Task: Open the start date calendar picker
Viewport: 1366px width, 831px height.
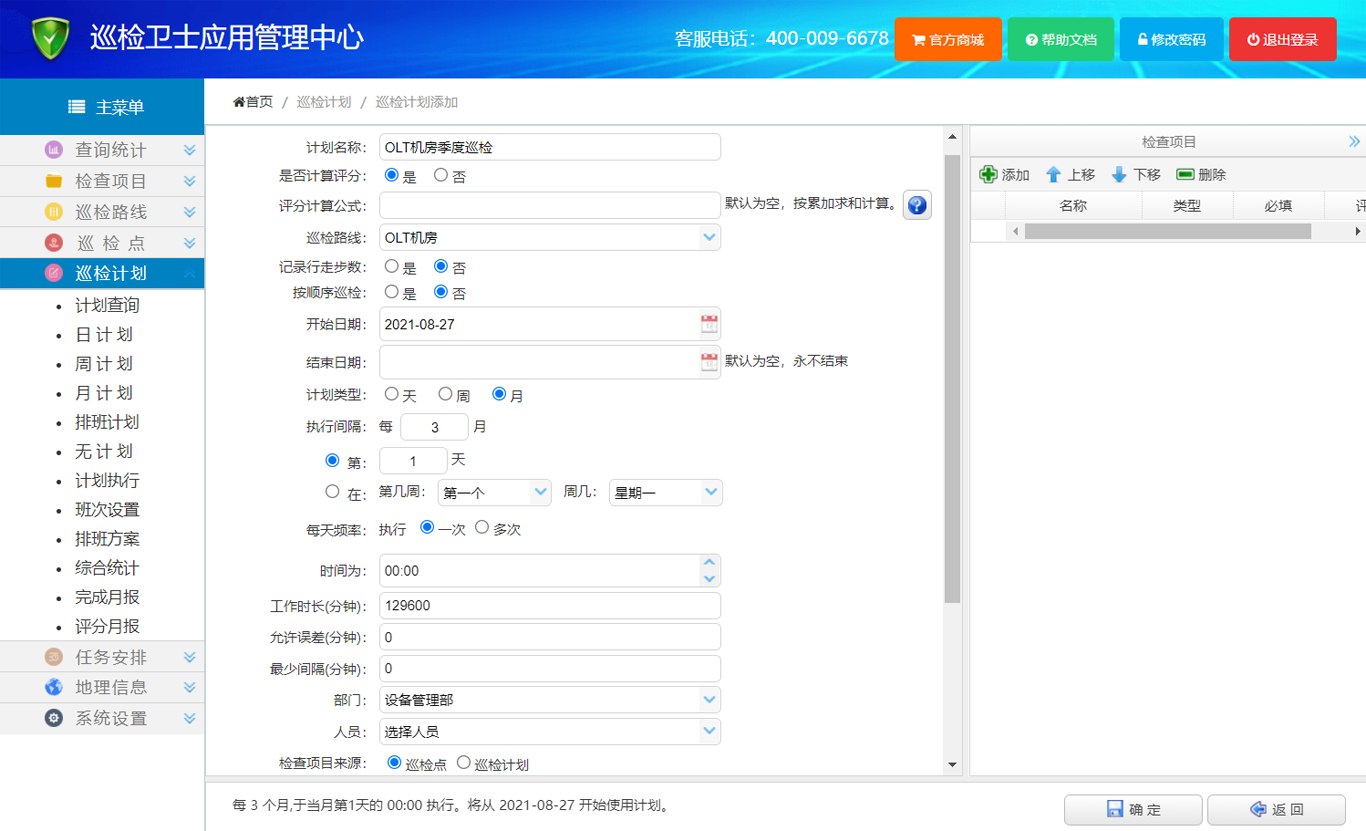Action: tap(709, 324)
